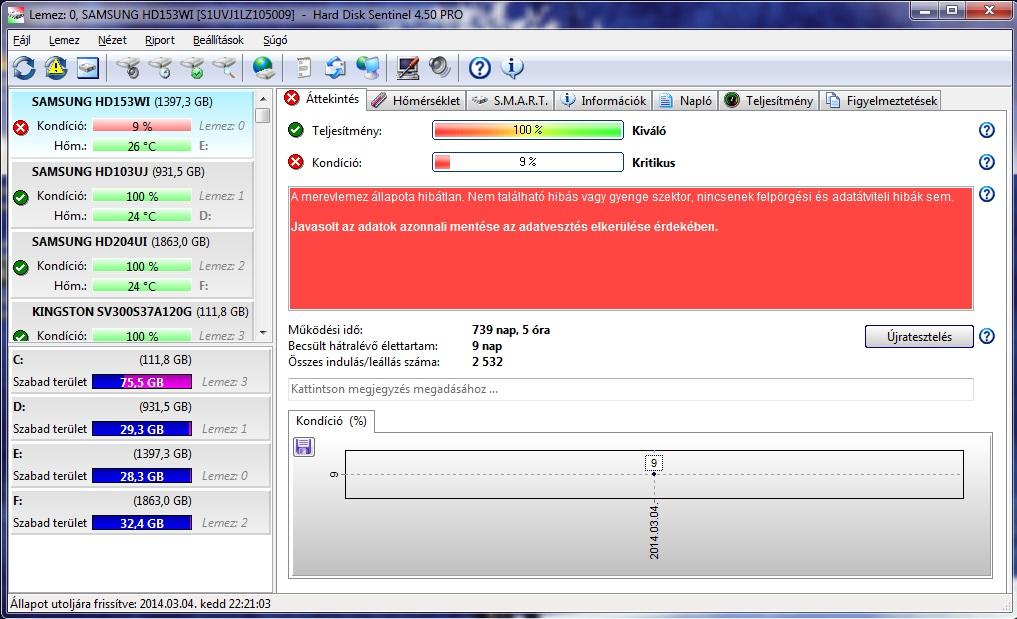1017x619 pixels.
Task: Click the notepad report toolbar icon
Action: (x=304, y=67)
